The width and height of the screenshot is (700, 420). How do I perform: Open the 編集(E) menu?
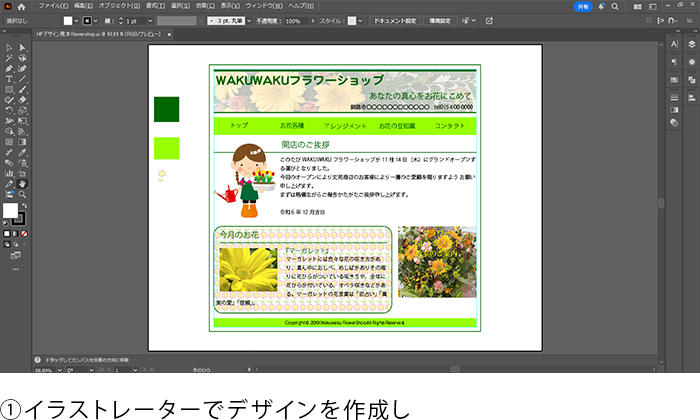[83, 6]
